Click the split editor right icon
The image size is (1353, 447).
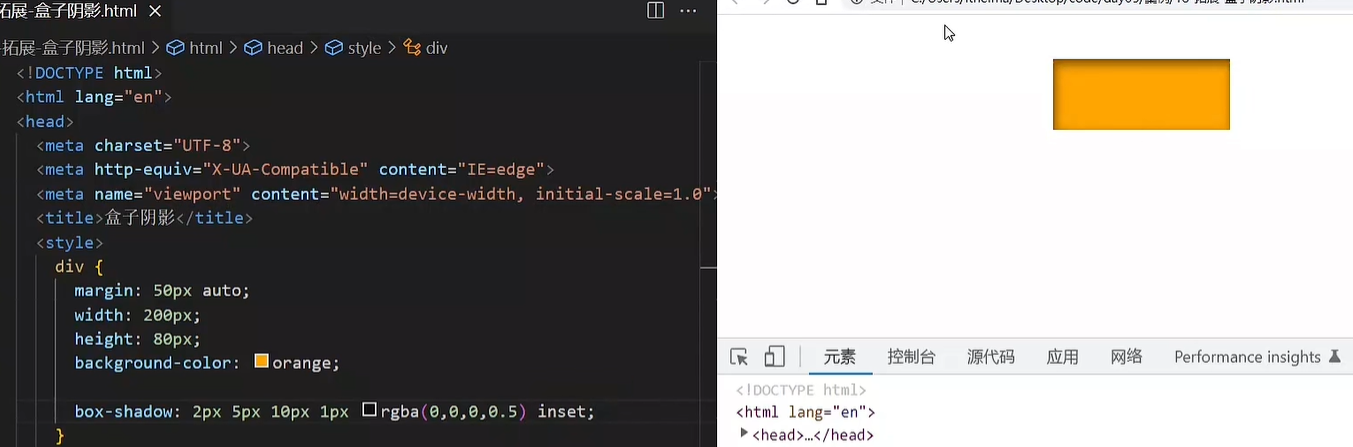pos(655,11)
